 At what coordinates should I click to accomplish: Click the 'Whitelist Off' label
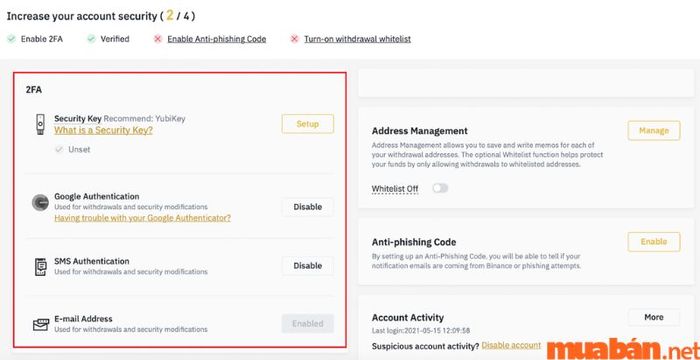(395, 189)
